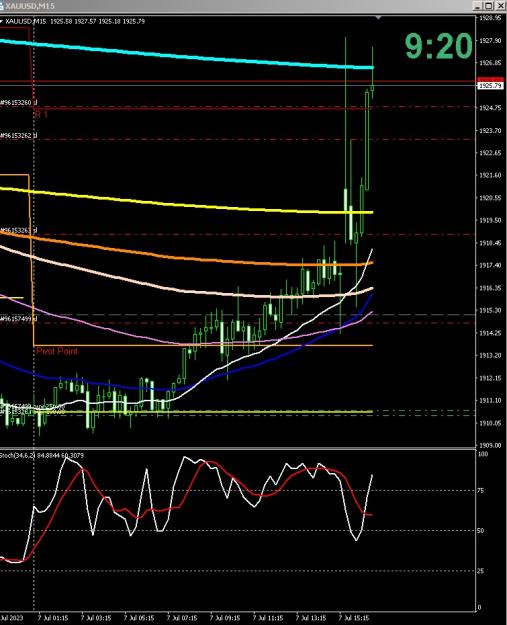507x625 pixels.
Task: Minimize the XAUUSD,M15 chart window
Action: point(478,6)
